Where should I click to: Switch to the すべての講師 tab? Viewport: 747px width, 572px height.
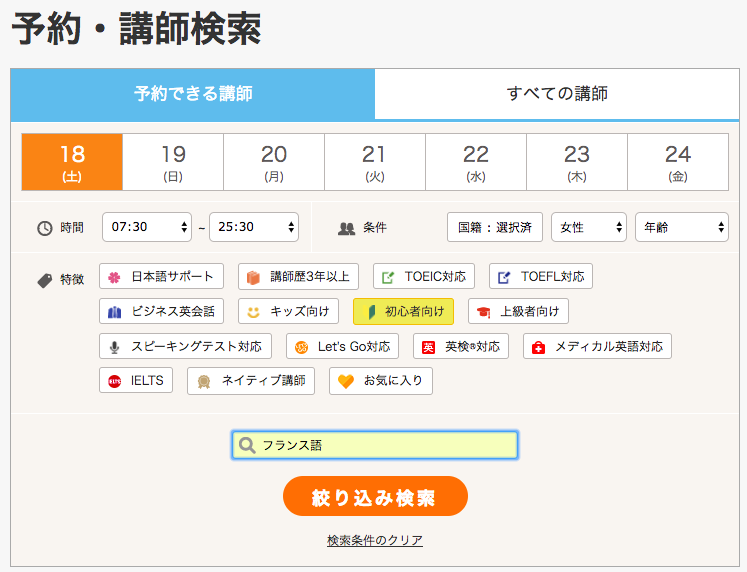pyautogui.click(x=557, y=95)
